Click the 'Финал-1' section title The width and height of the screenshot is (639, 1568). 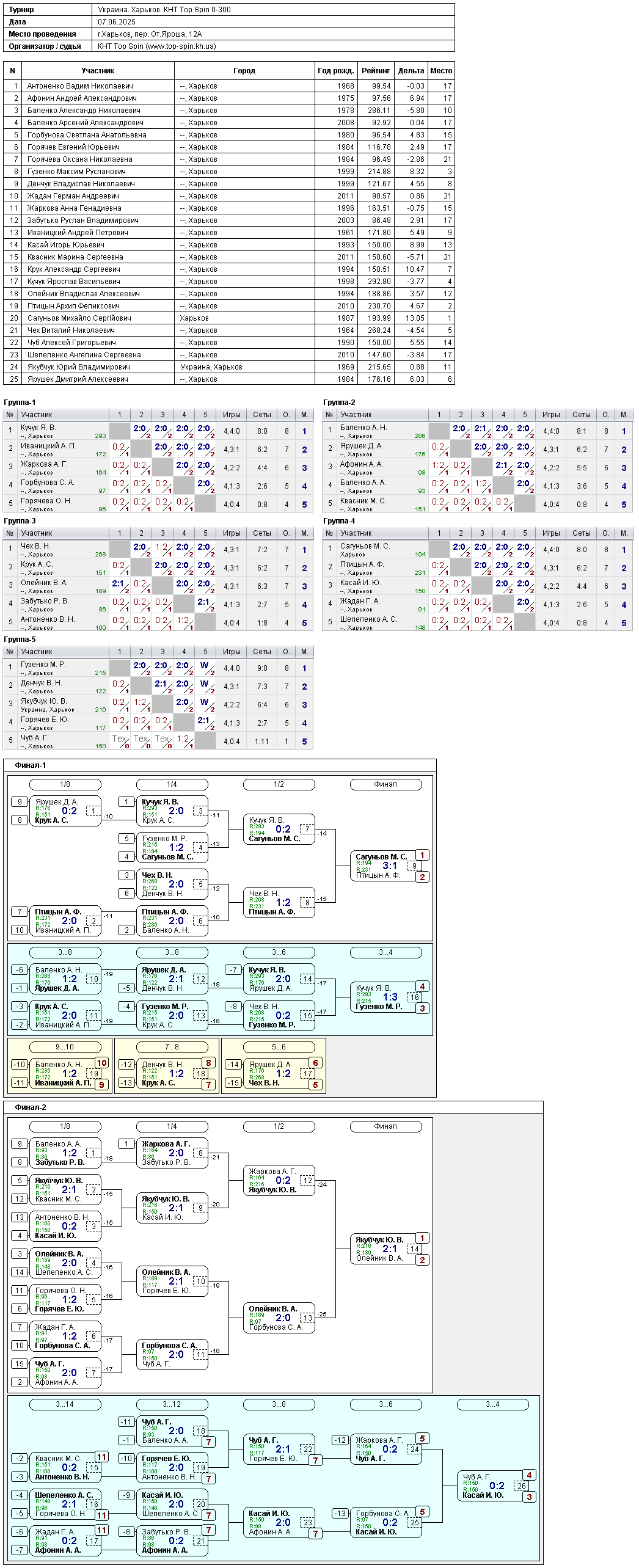[31, 765]
